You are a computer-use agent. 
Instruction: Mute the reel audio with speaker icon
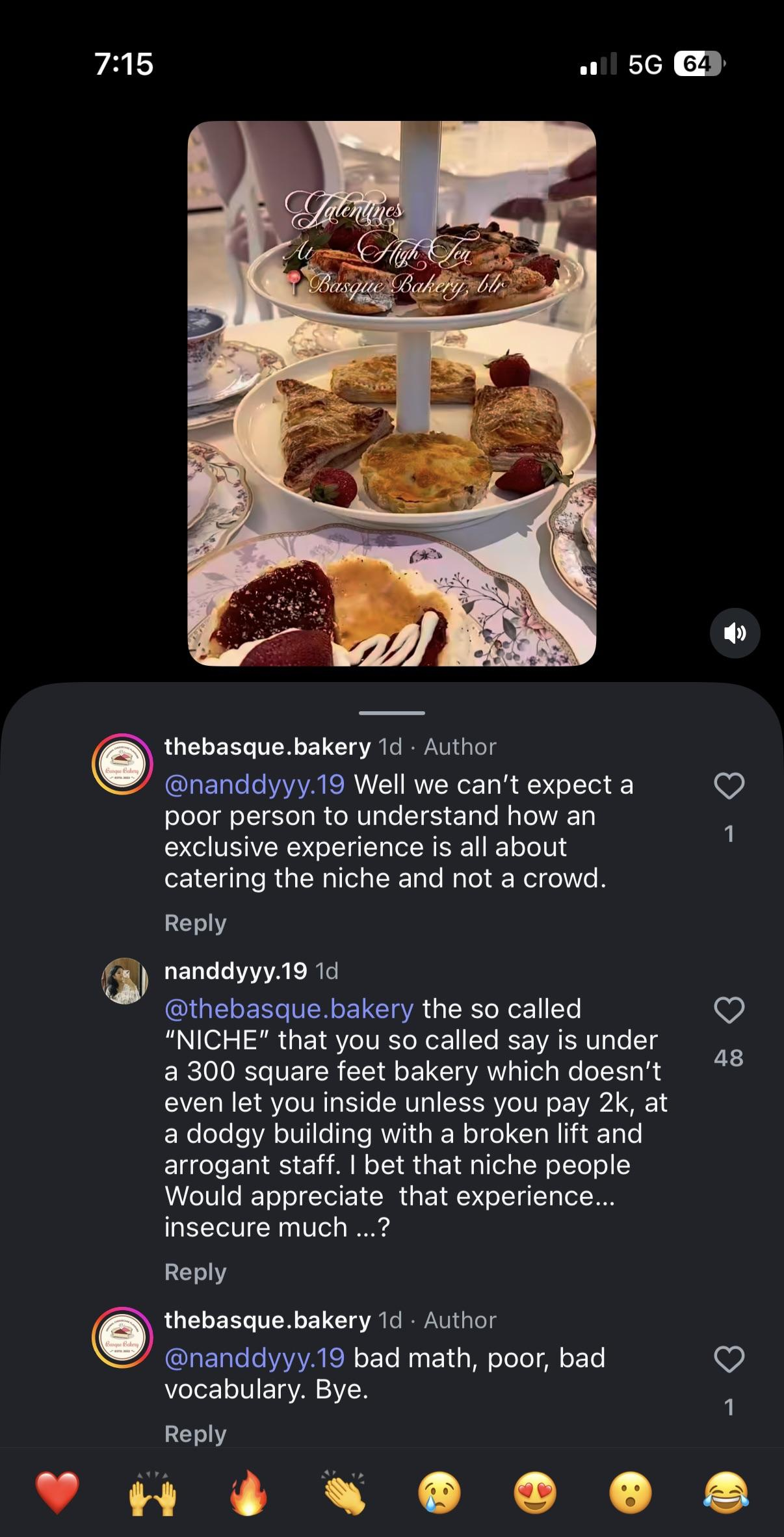coord(735,633)
